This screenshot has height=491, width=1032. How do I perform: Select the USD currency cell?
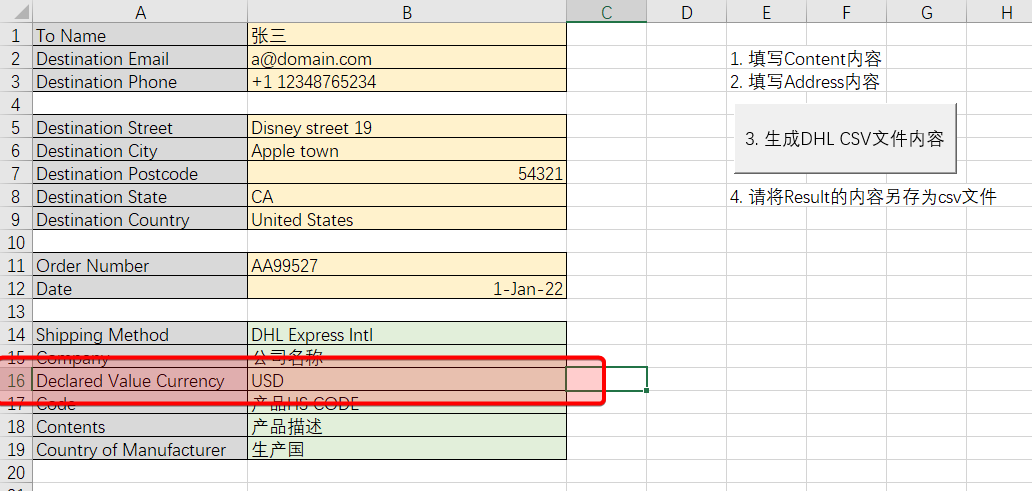(406, 381)
